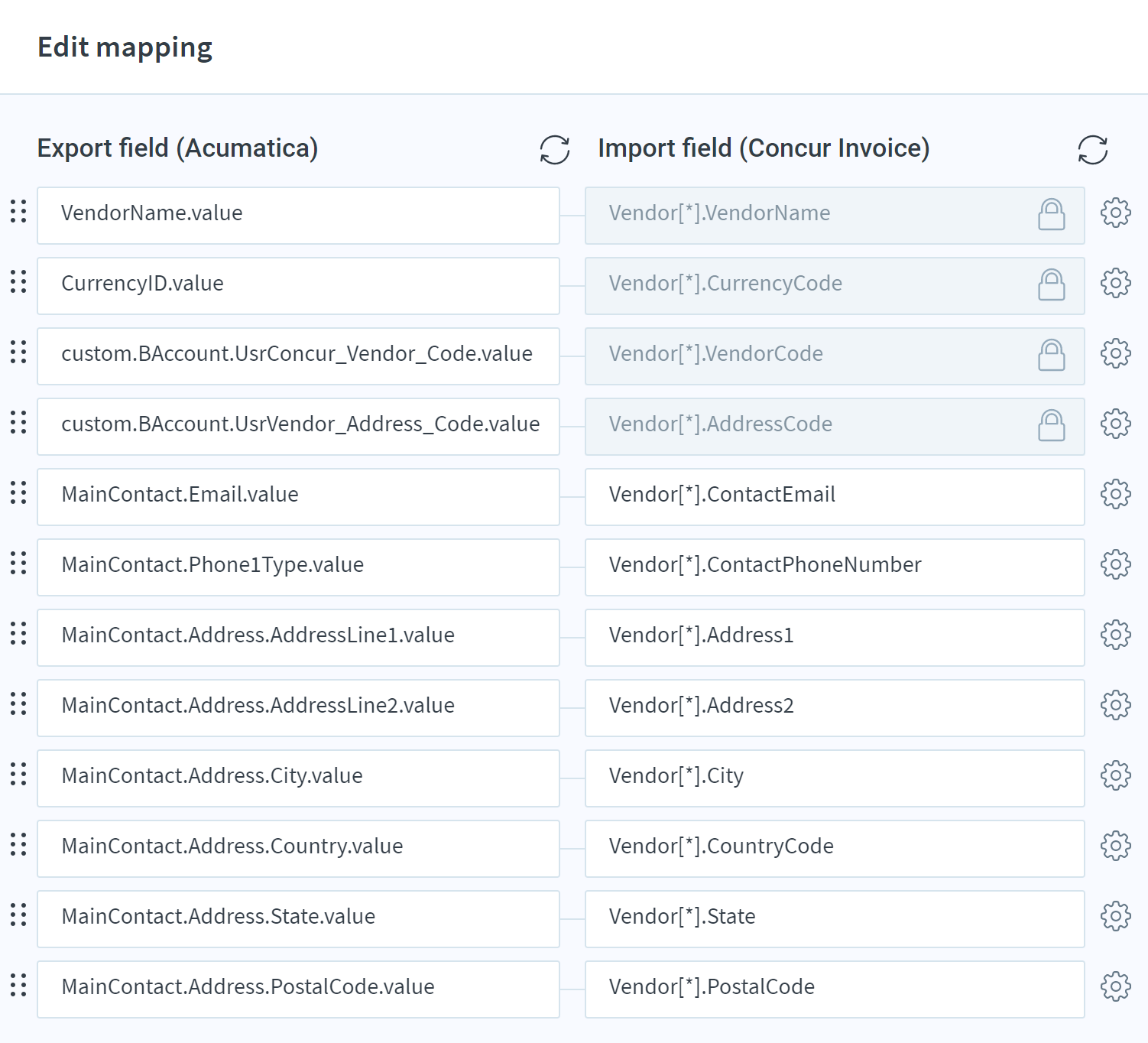Open settings gear for Vendor[*].ContactEmail mapping
This screenshot has height=1043, width=1148.
(x=1116, y=494)
